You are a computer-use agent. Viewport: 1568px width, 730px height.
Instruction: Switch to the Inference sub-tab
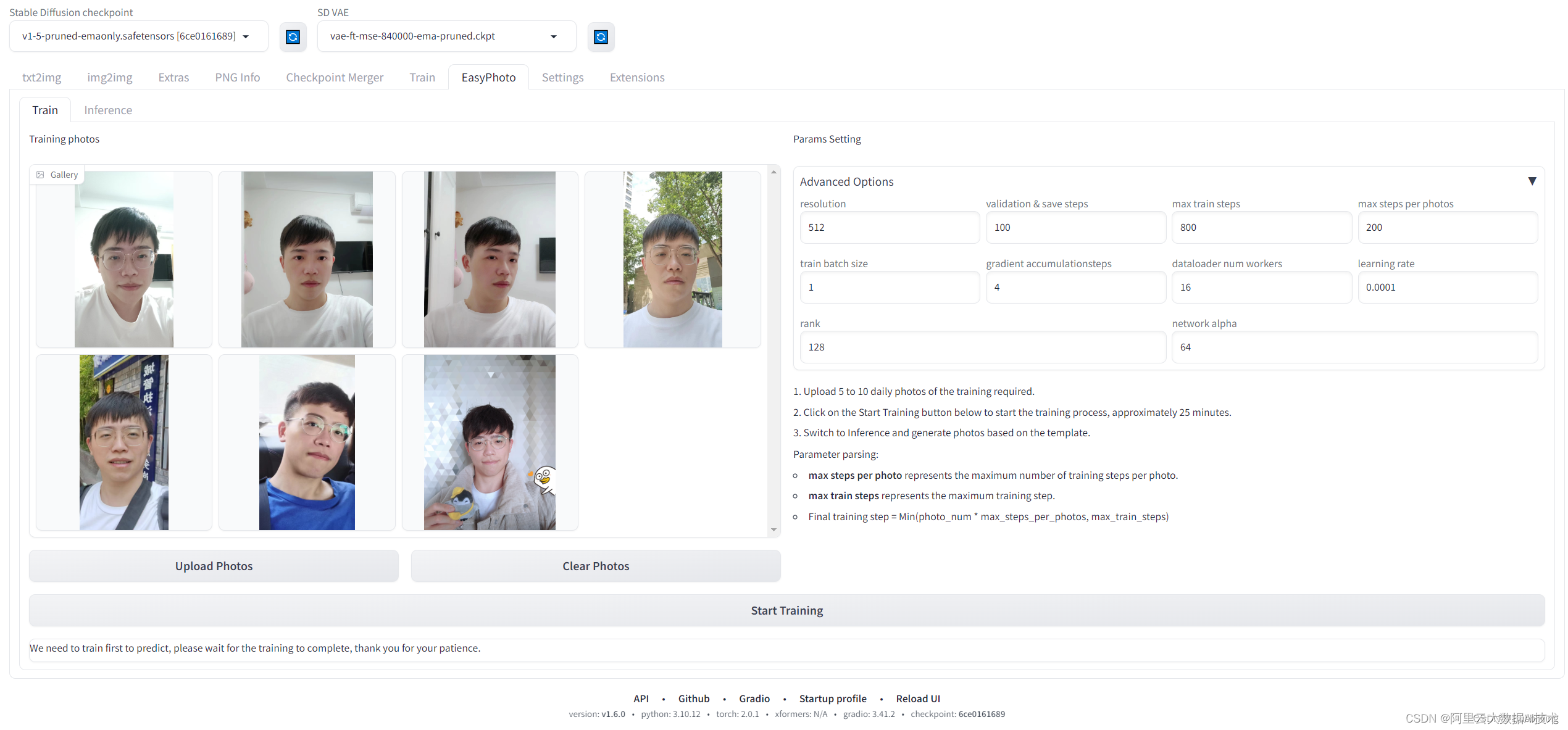[x=108, y=110]
